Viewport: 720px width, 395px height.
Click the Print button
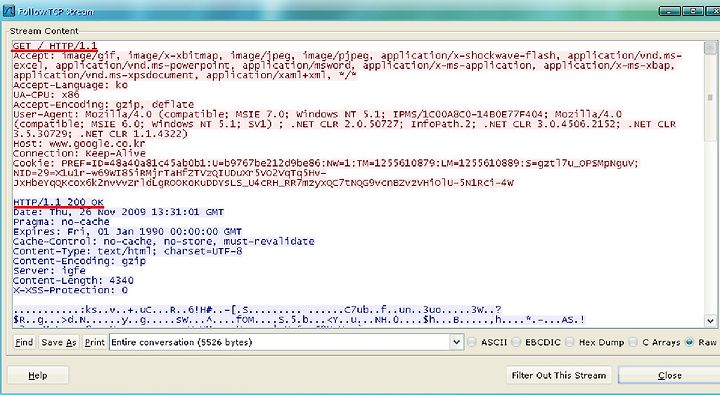point(95,342)
